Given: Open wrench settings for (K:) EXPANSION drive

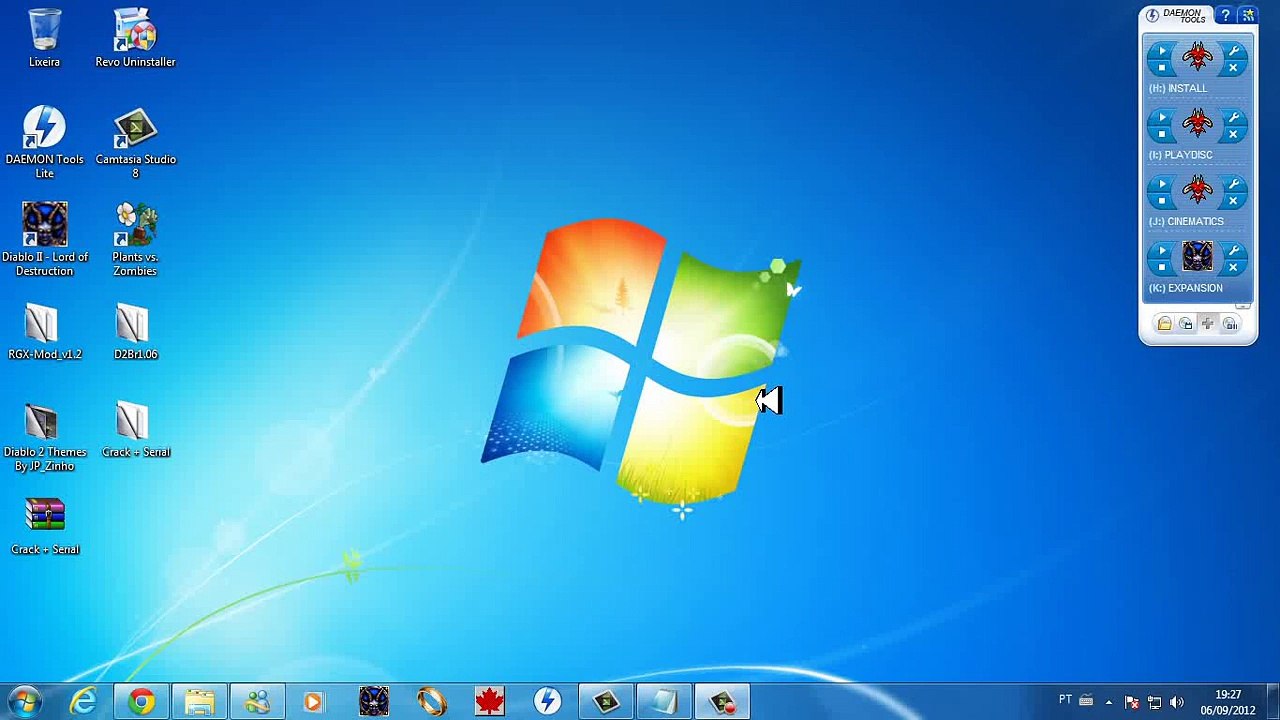Looking at the screenshot, I should [x=1234, y=251].
